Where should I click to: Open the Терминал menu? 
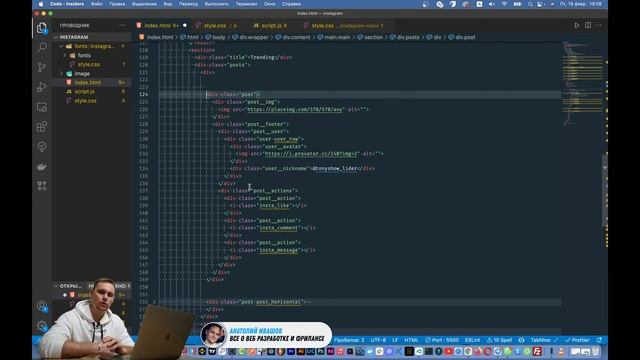tap(246, 4)
